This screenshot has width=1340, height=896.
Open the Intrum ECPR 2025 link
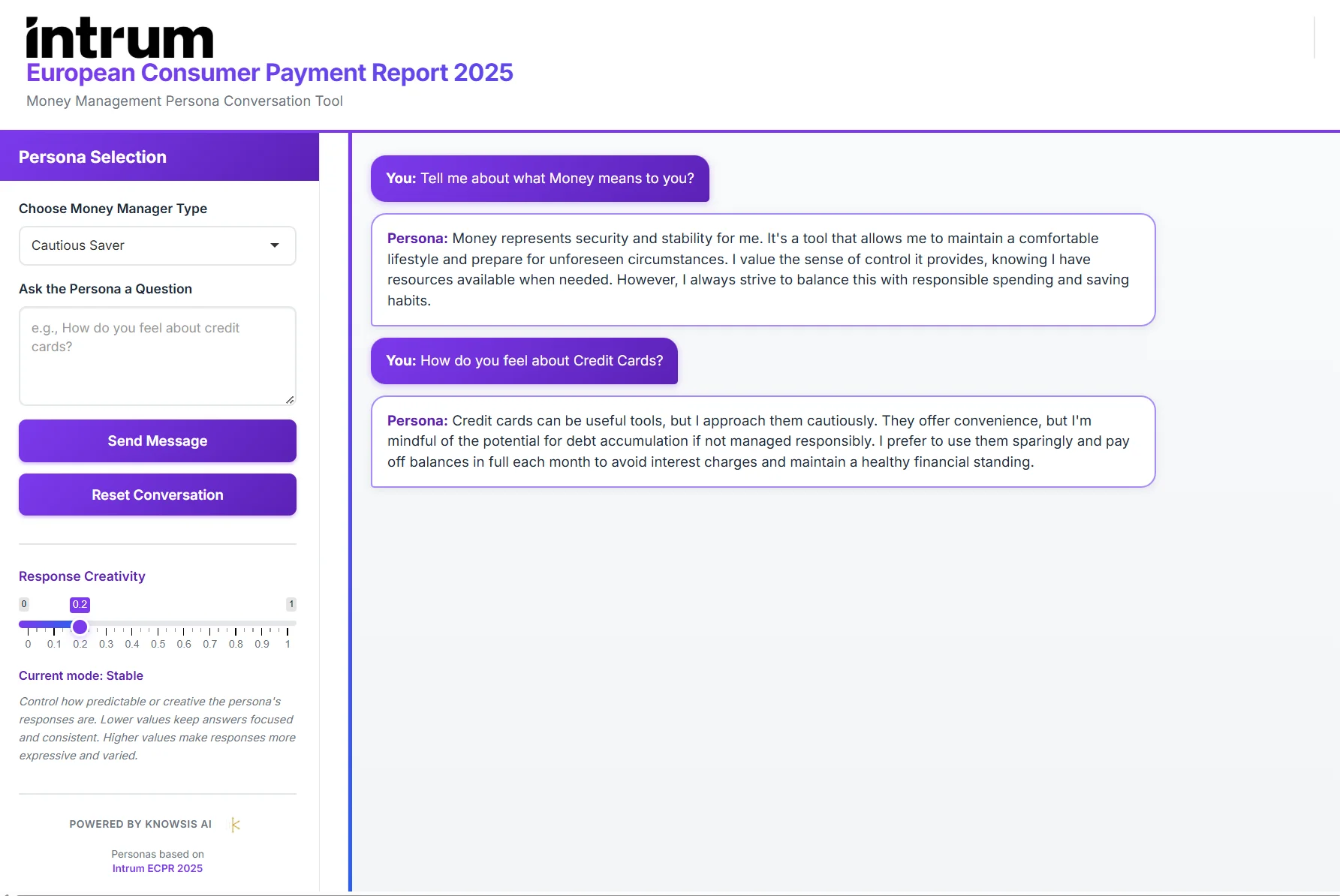click(157, 868)
